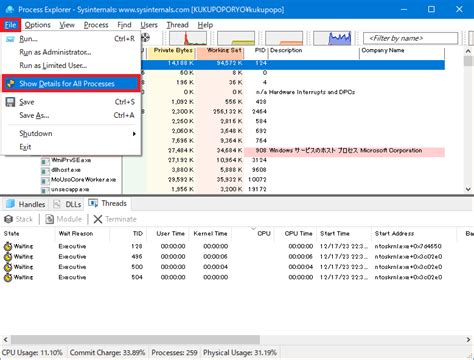Sort threads by the State column
This screenshot has height=360, width=474.
[28, 234]
